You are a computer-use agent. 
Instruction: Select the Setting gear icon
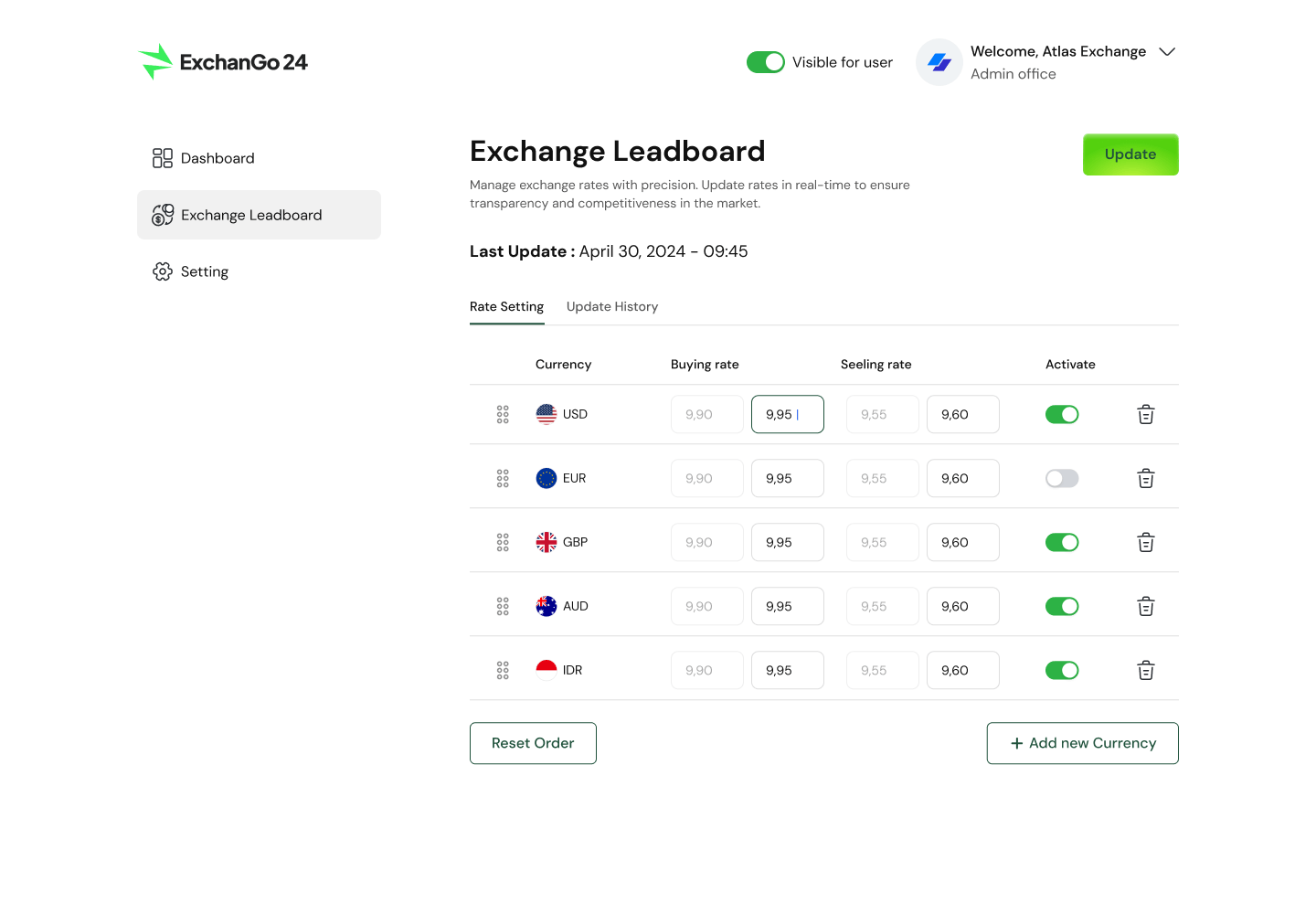162,271
